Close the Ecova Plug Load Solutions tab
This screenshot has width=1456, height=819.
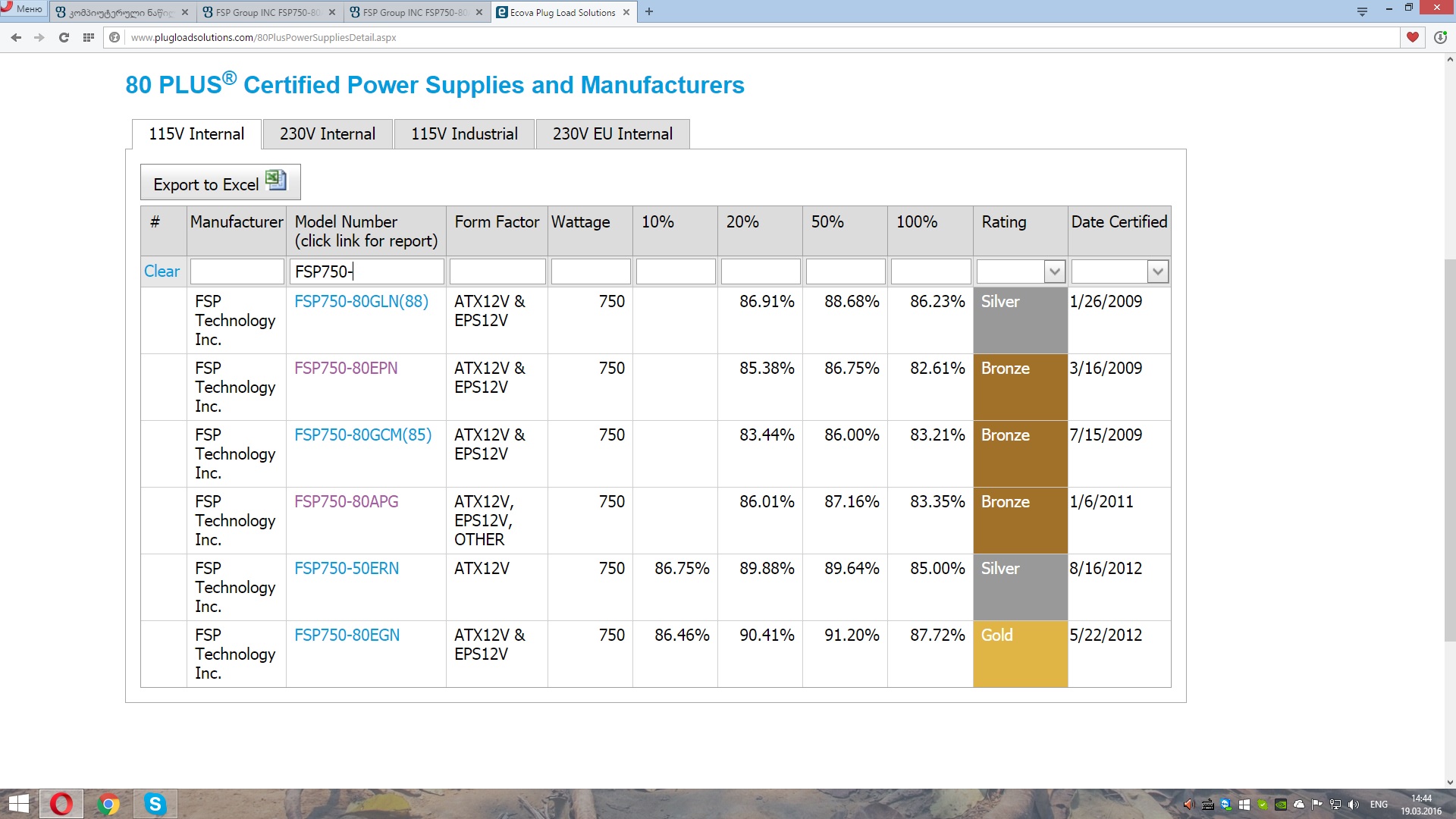626,12
